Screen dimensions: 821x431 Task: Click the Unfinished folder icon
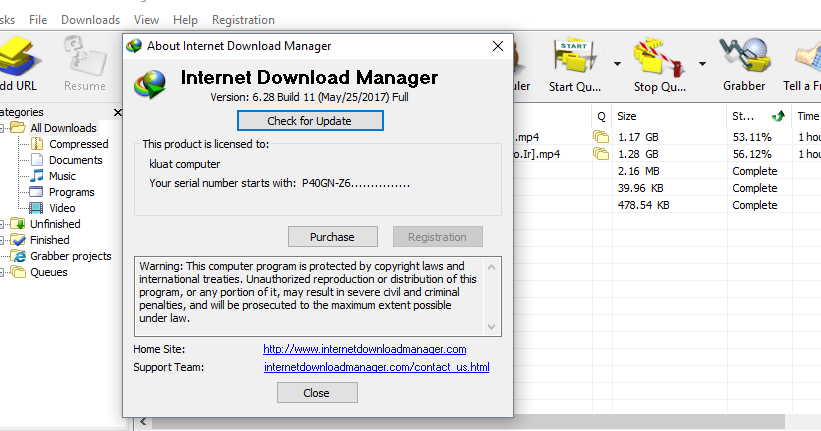18,224
